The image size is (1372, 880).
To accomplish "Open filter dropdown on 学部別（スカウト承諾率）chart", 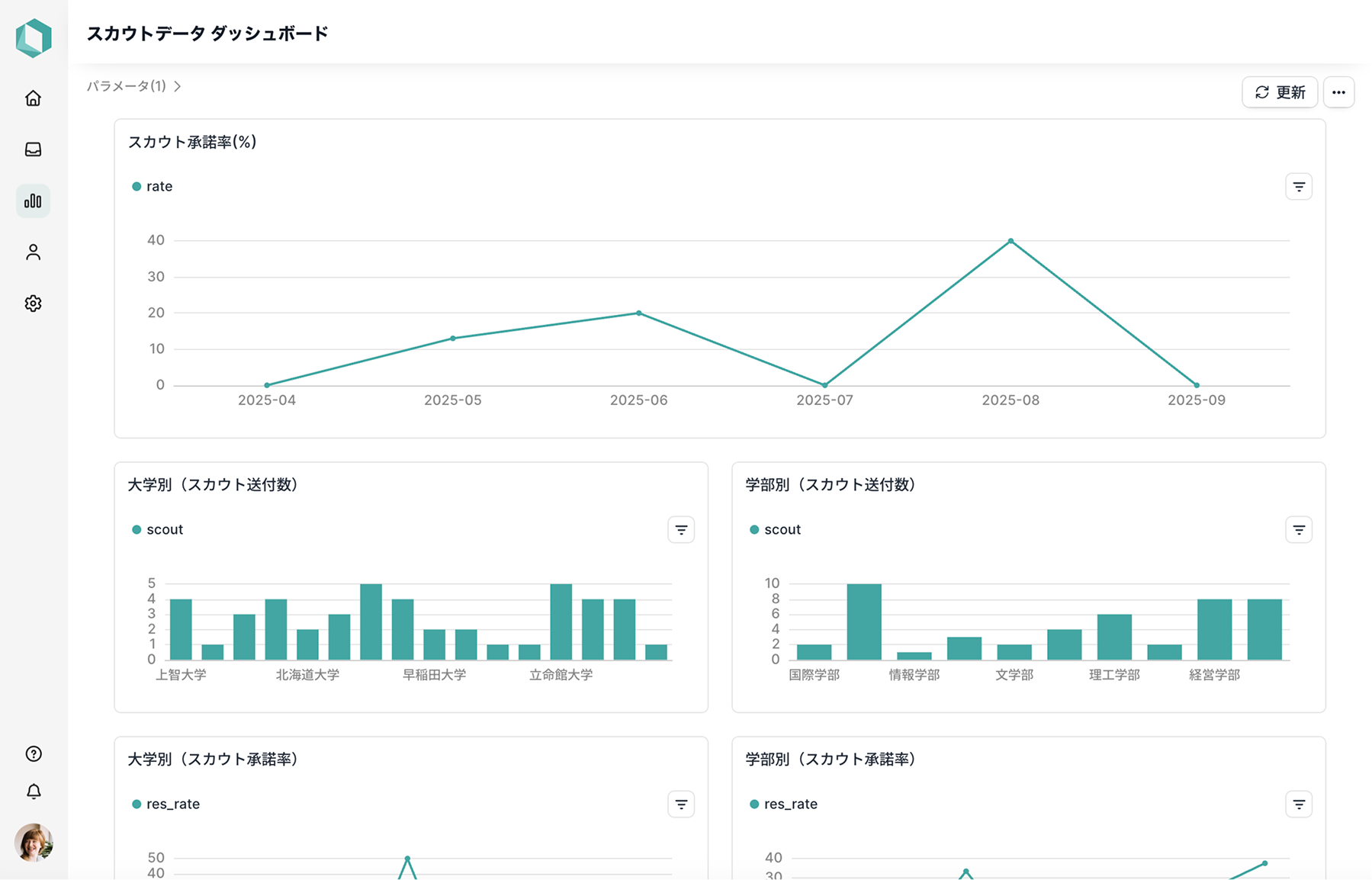I will coord(1299,804).
